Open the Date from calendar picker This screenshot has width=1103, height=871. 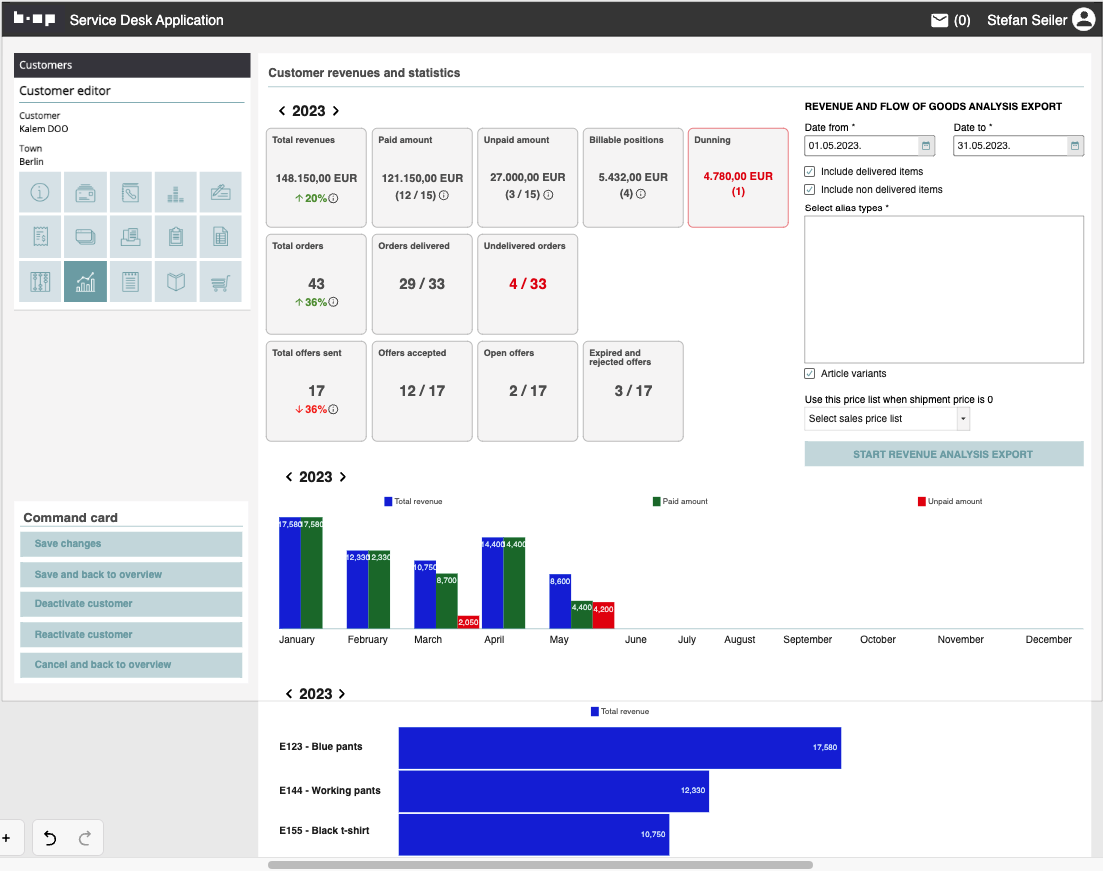pos(926,146)
